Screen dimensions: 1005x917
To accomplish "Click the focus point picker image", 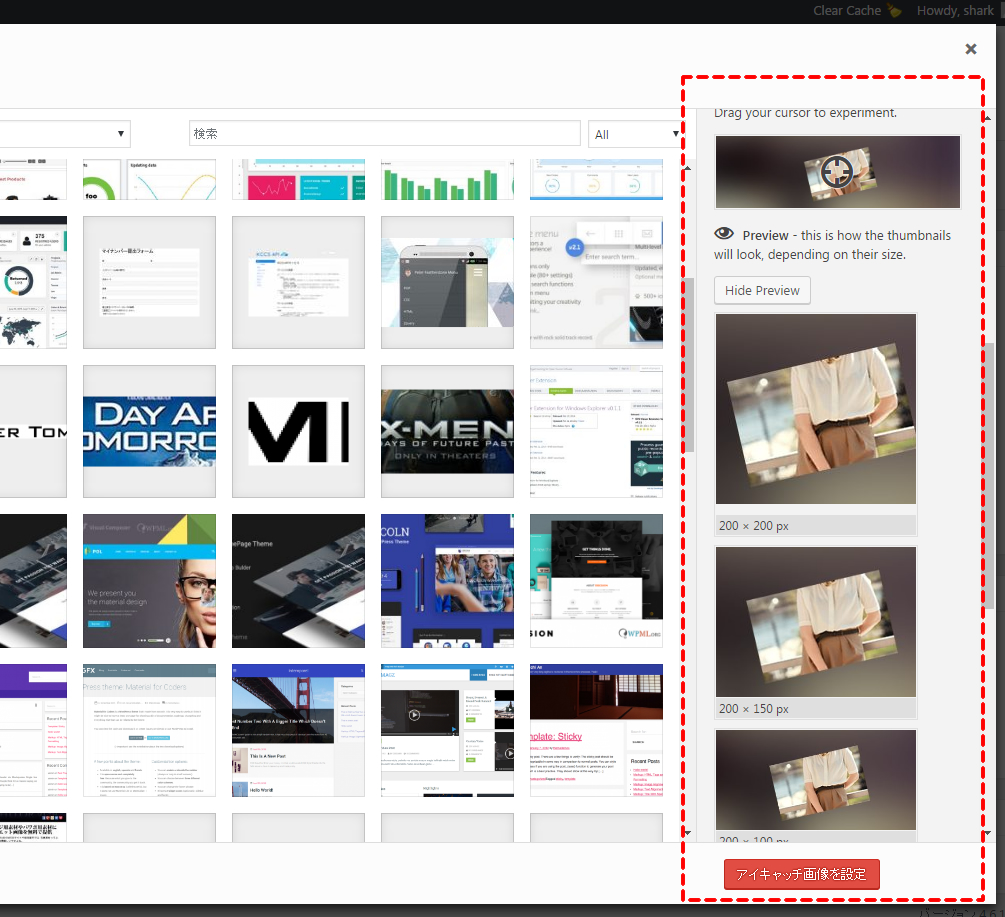I will 838,172.
